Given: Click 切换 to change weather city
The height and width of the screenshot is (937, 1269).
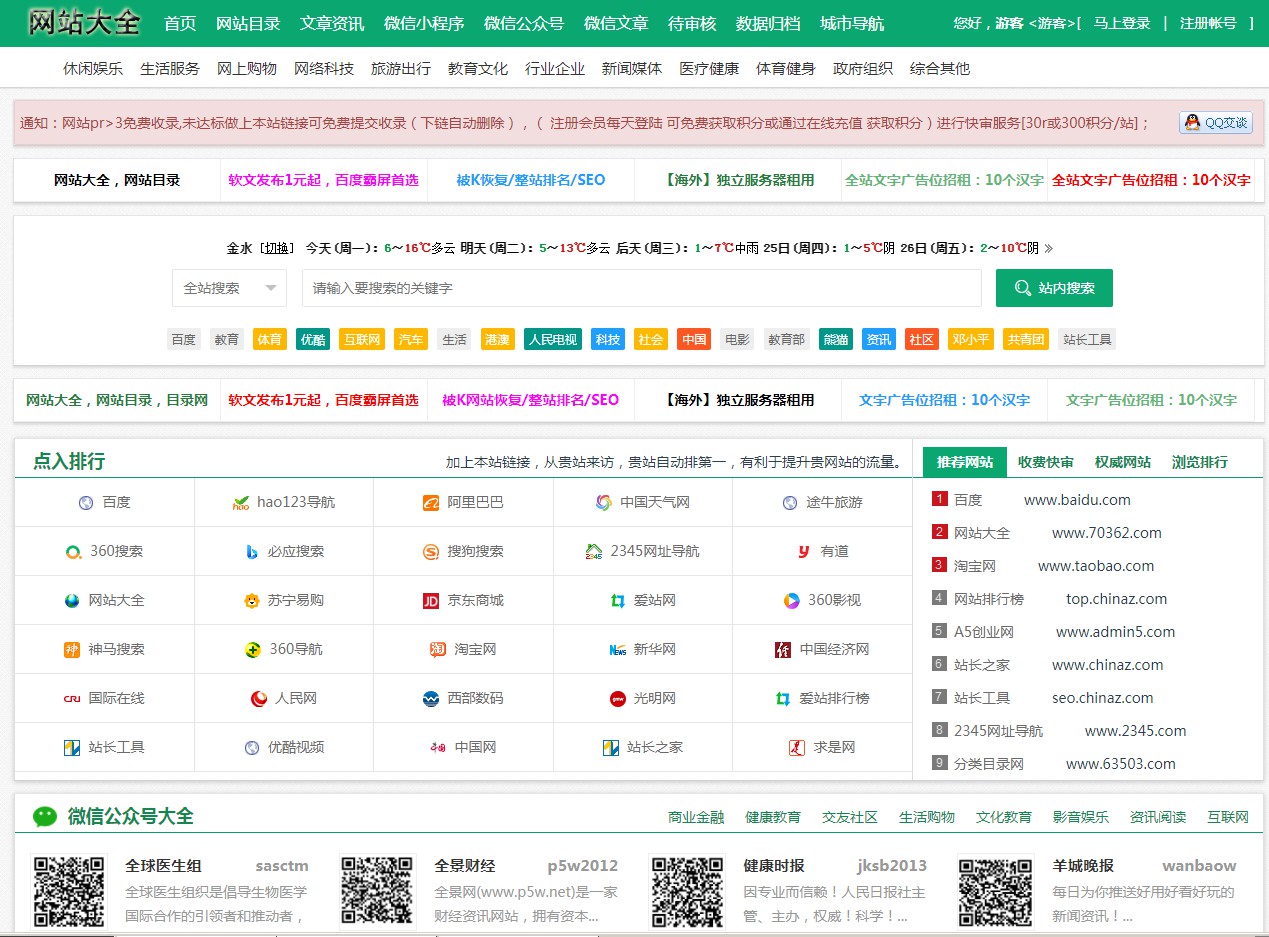Looking at the screenshot, I should tap(277, 248).
